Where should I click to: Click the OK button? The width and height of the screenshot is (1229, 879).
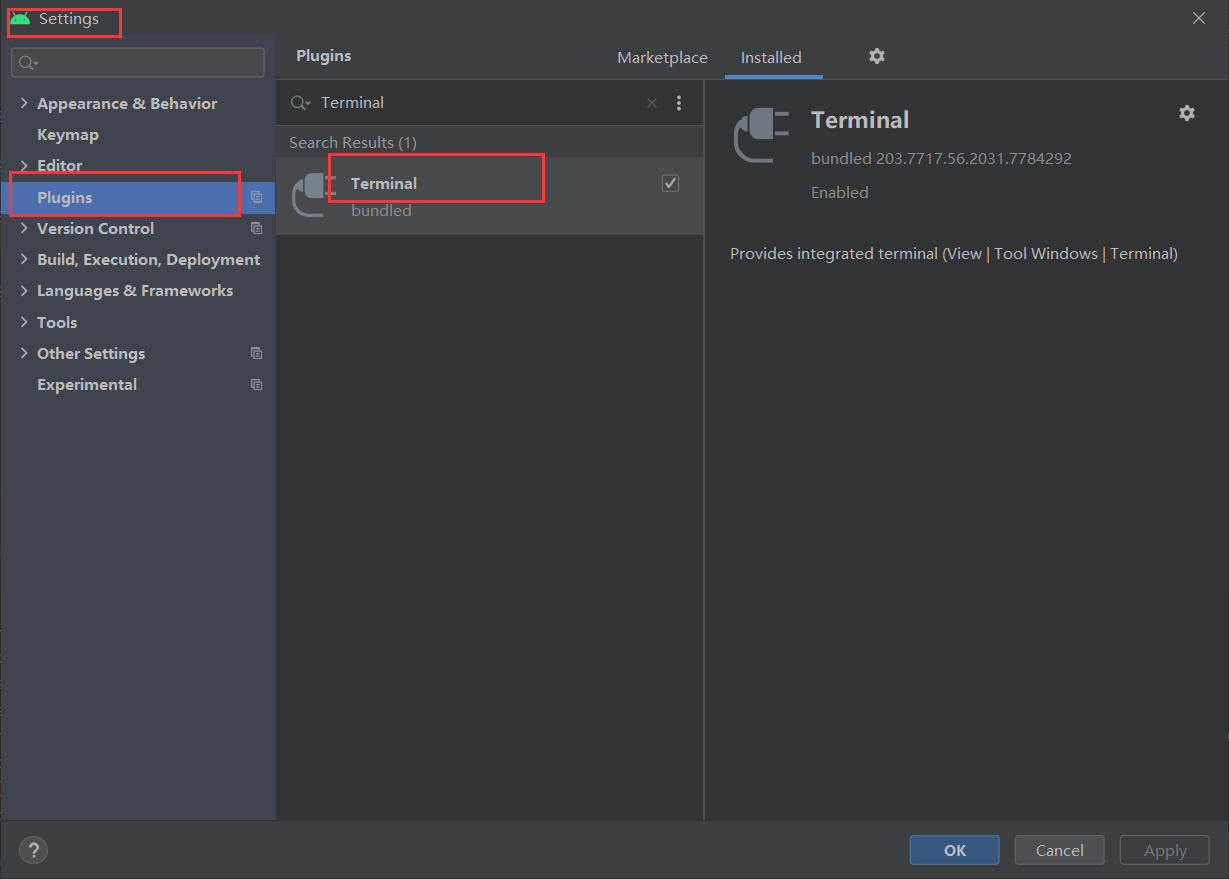(954, 850)
